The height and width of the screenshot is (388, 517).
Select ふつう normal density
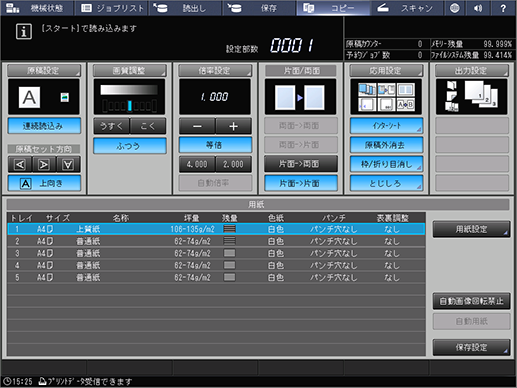tap(129, 146)
